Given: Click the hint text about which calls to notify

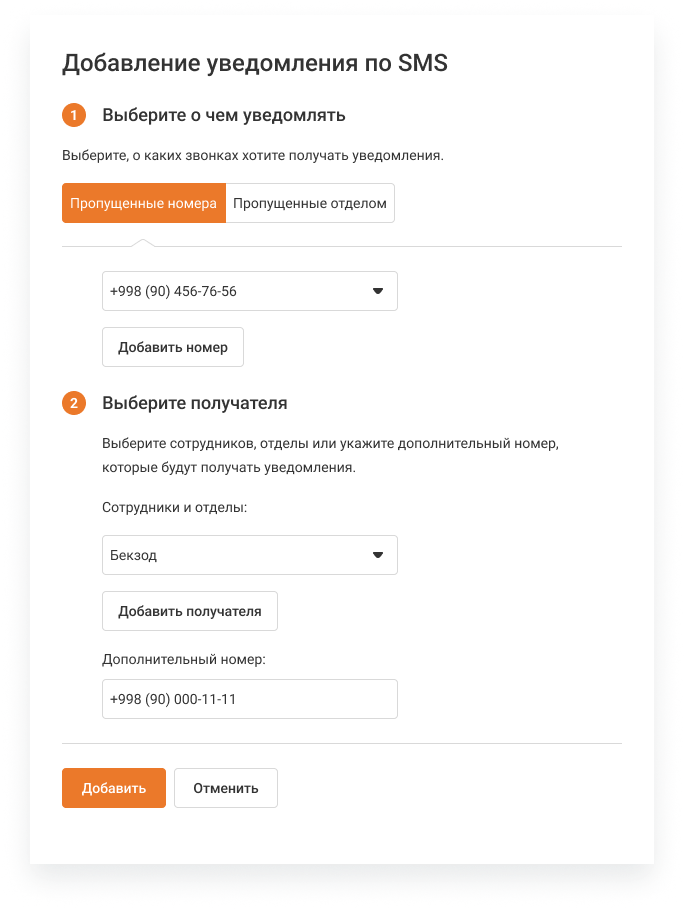Looking at the screenshot, I should (x=252, y=156).
